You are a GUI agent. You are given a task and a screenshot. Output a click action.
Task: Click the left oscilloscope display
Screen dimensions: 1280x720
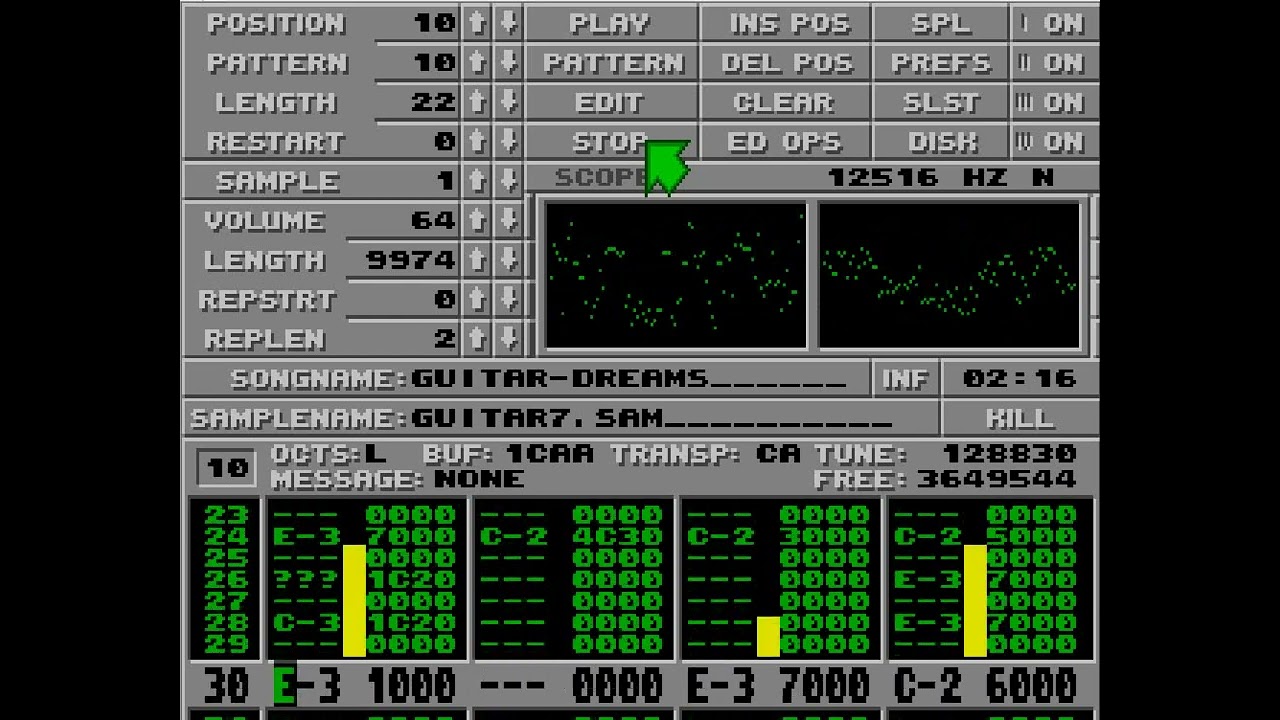(x=676, y=276)
